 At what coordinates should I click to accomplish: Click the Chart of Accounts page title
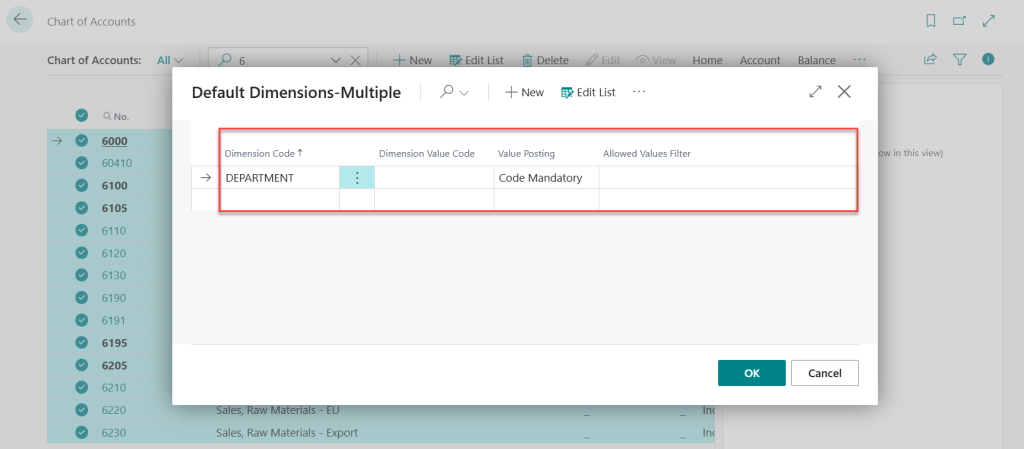click(x=91, y=22)
